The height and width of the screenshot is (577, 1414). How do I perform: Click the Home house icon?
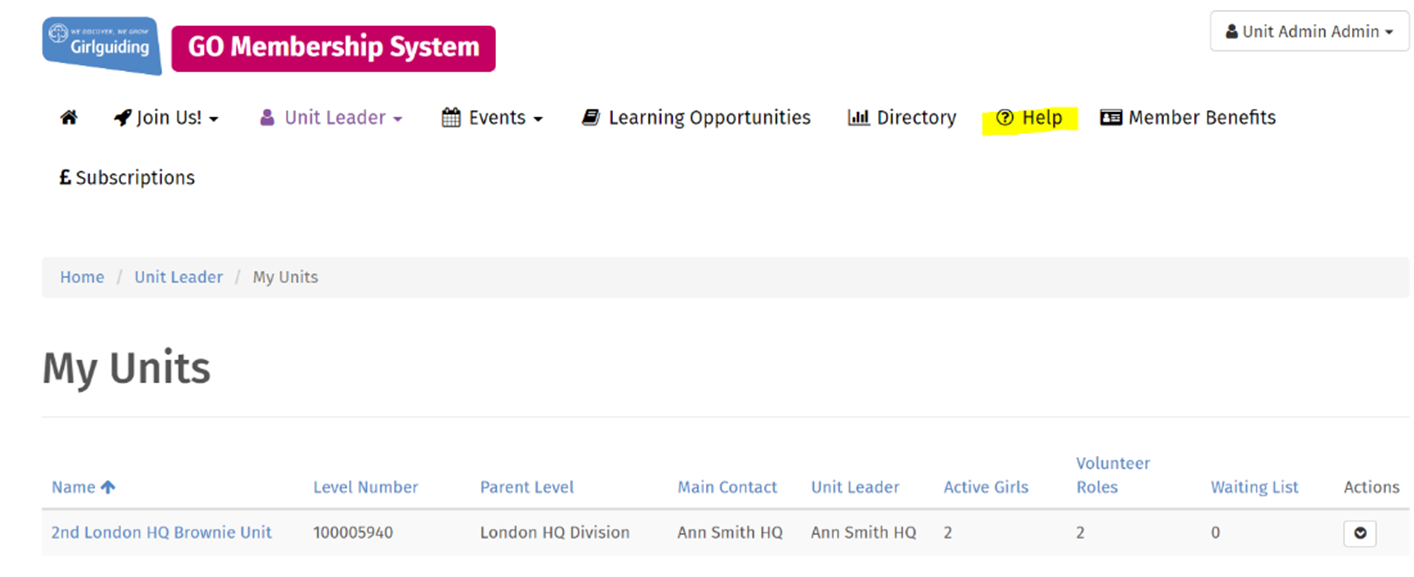point(69,118)
